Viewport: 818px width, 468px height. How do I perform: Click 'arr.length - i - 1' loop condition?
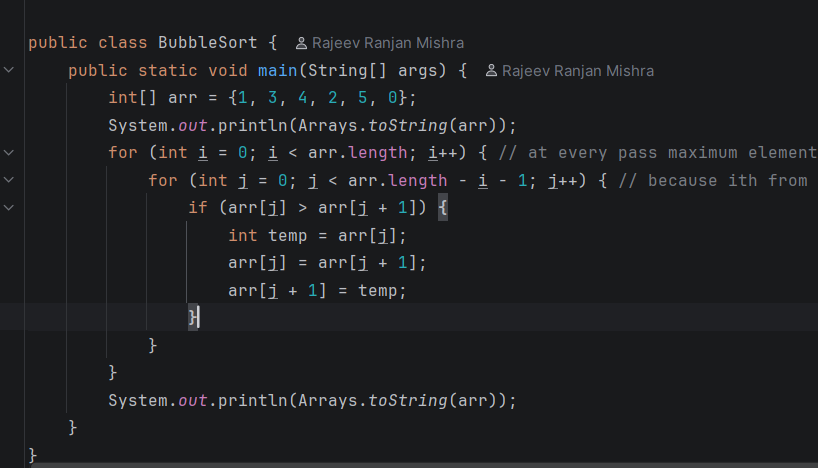pos(437,181)
